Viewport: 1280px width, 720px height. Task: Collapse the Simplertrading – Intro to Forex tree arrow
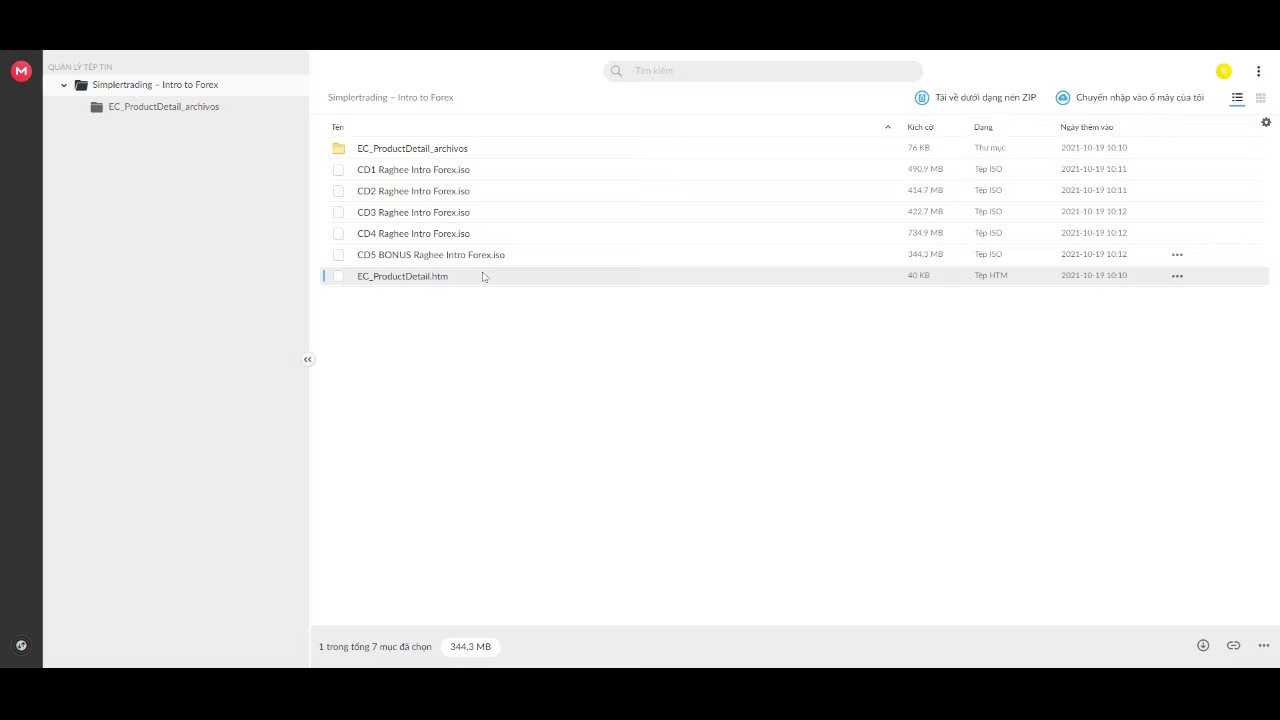(64, 85)
